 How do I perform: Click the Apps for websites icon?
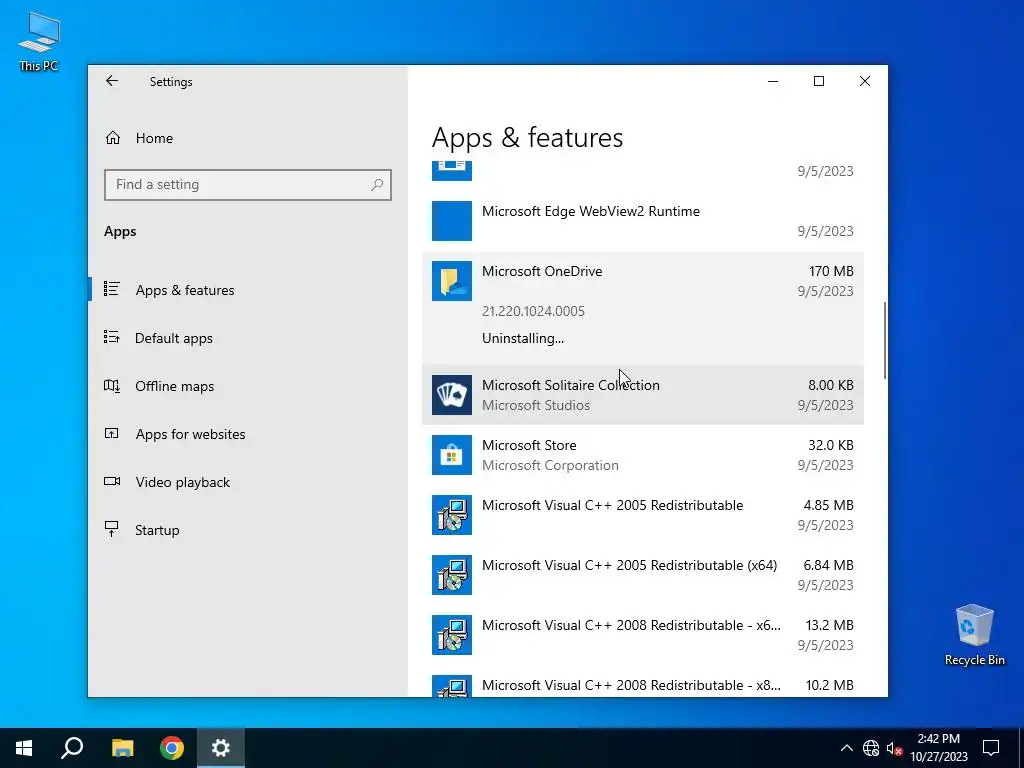click(x=112, y=433)
